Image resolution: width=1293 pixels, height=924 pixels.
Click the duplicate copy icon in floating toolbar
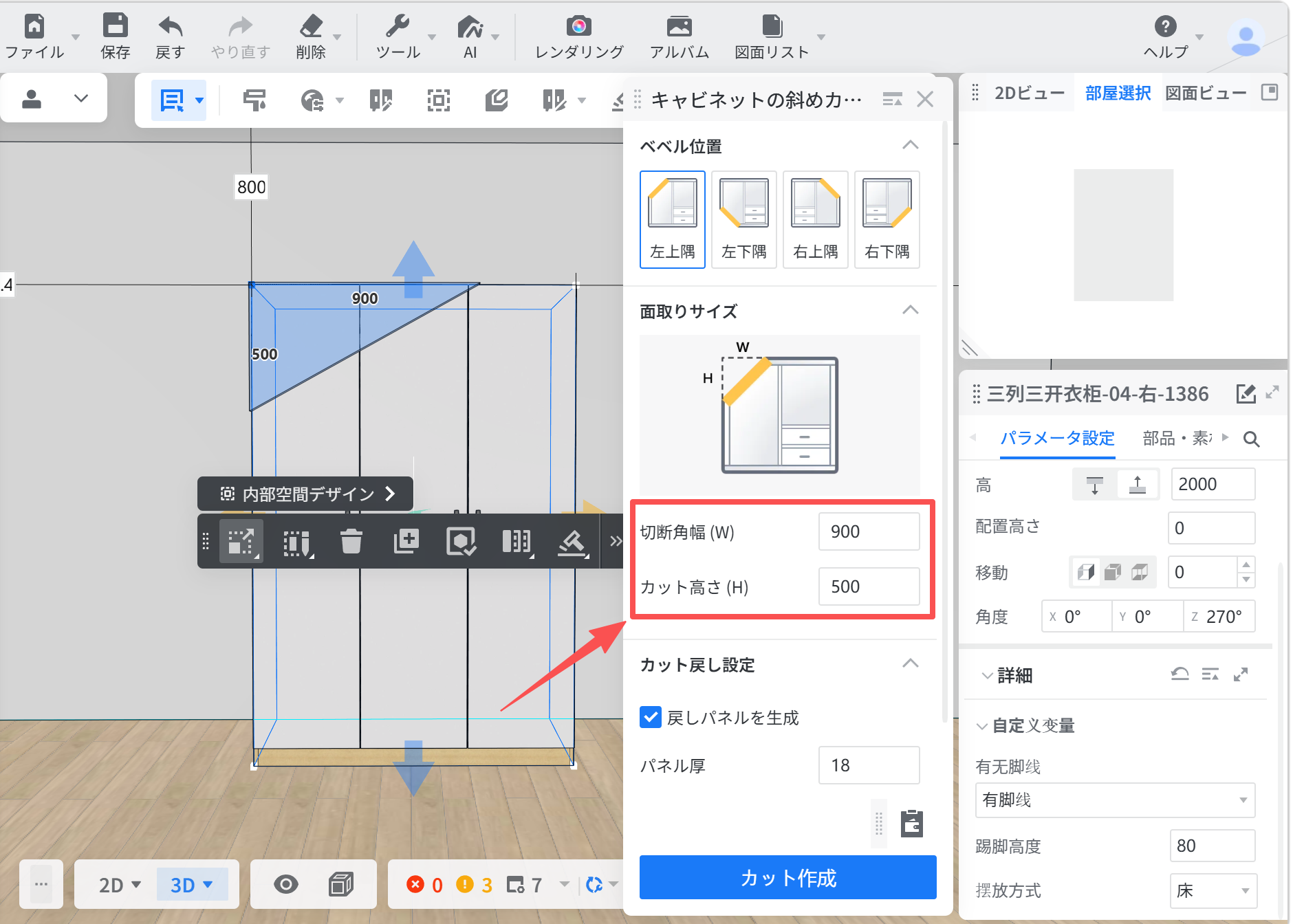coord(406,541)
